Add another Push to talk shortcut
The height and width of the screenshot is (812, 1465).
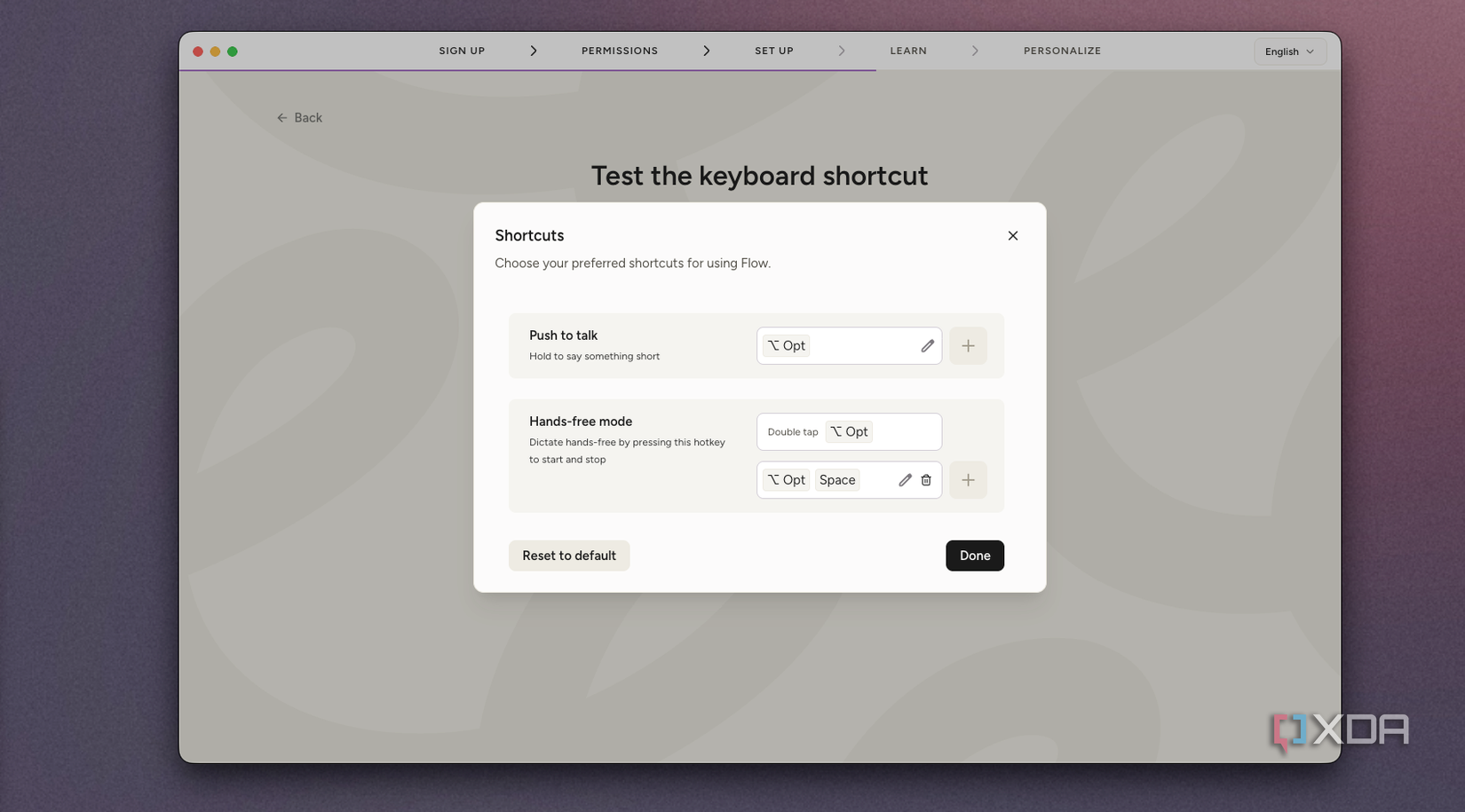click(x=968, y=346)
